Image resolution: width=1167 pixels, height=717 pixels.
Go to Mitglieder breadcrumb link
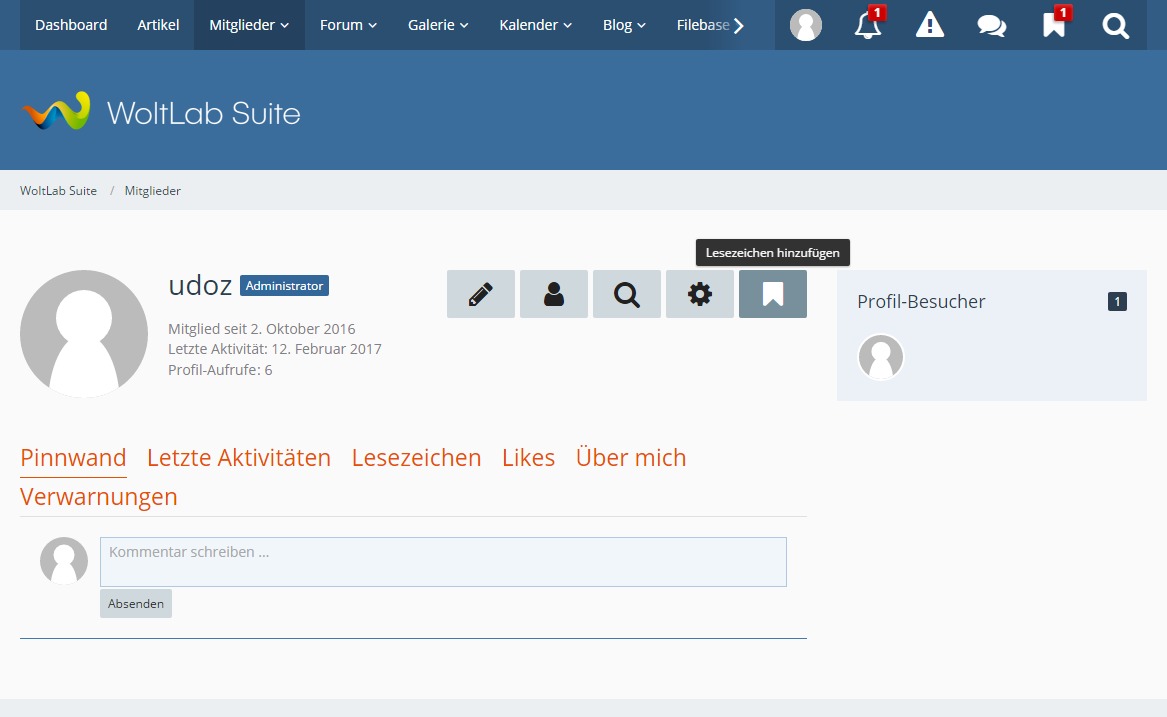(x=153, y=190)
